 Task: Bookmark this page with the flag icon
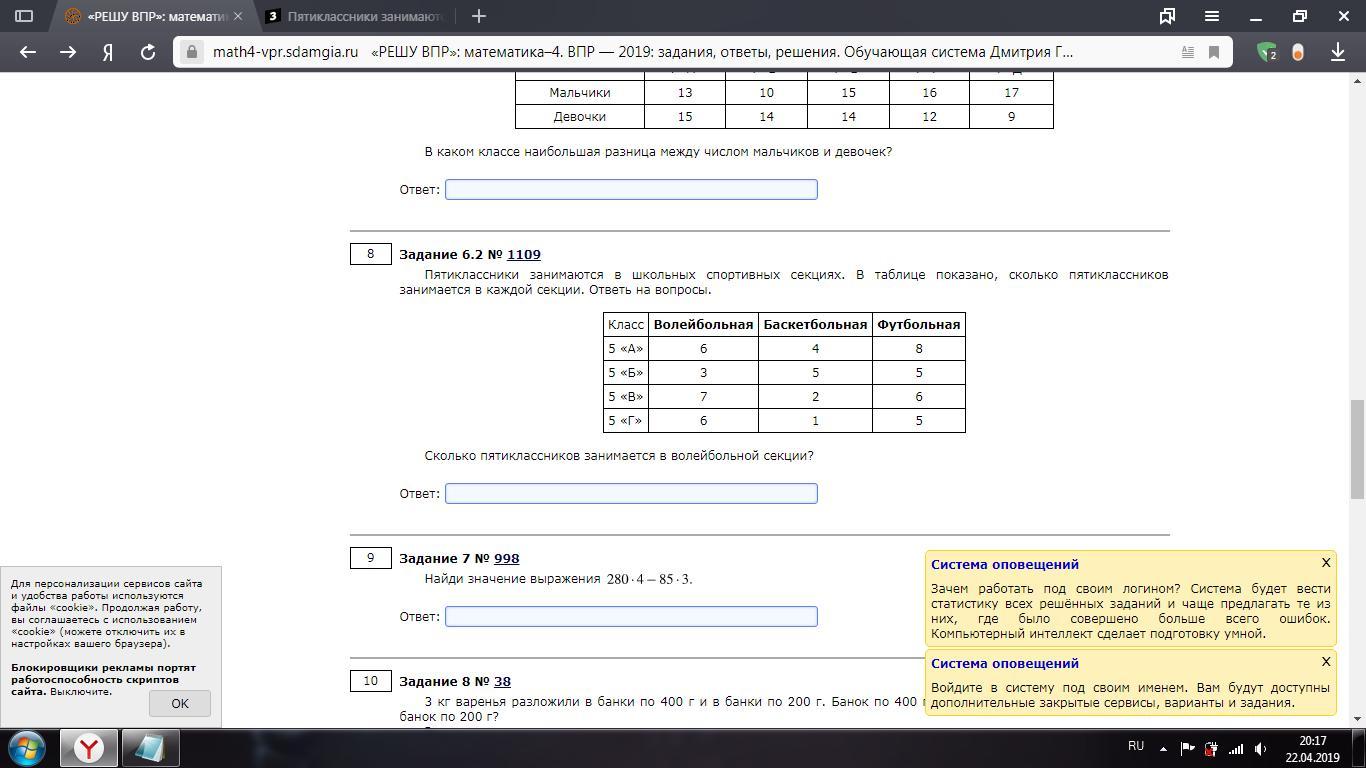pyautogui.click(x=1214, y=52)
